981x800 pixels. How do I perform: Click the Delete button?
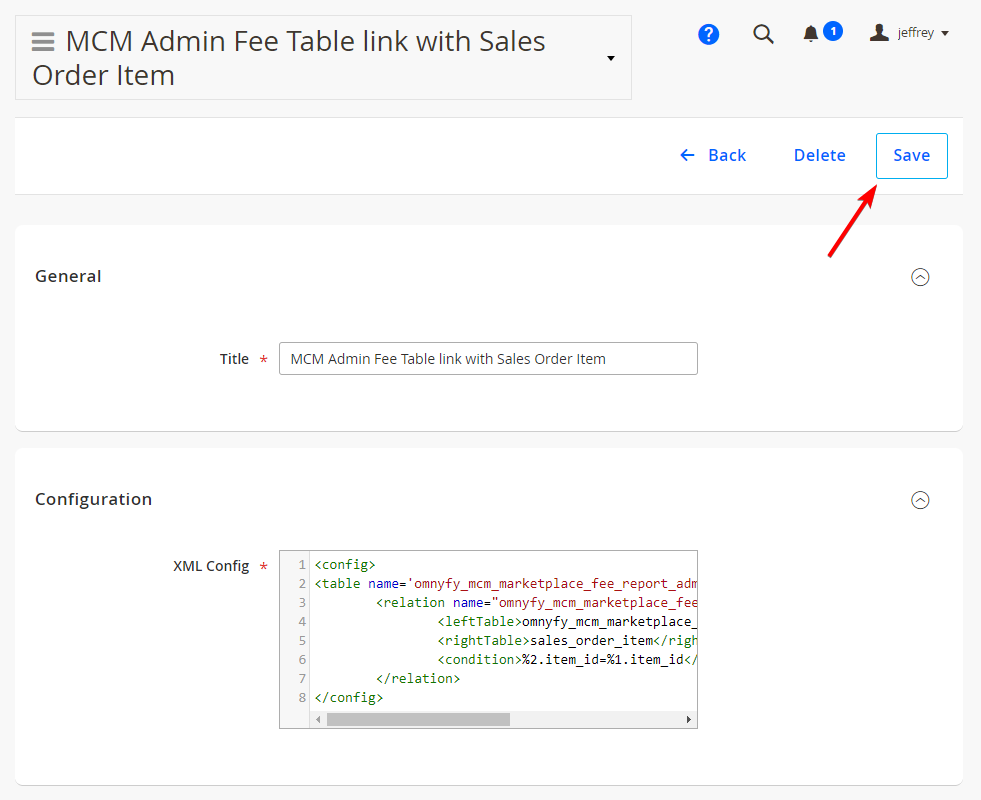coord(820,155)
